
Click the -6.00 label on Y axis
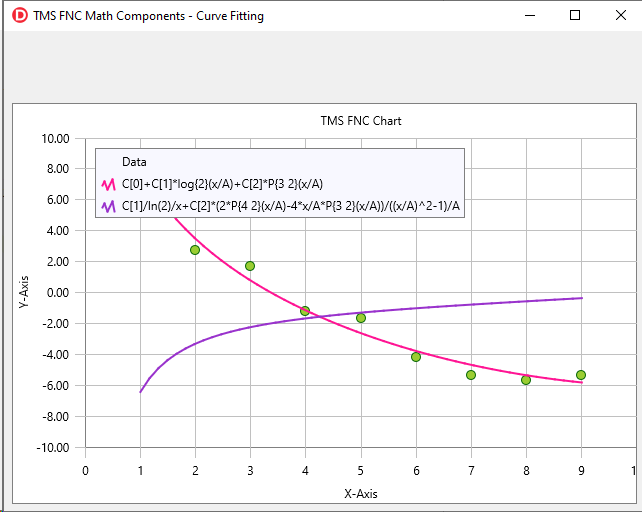pos(56,385)
